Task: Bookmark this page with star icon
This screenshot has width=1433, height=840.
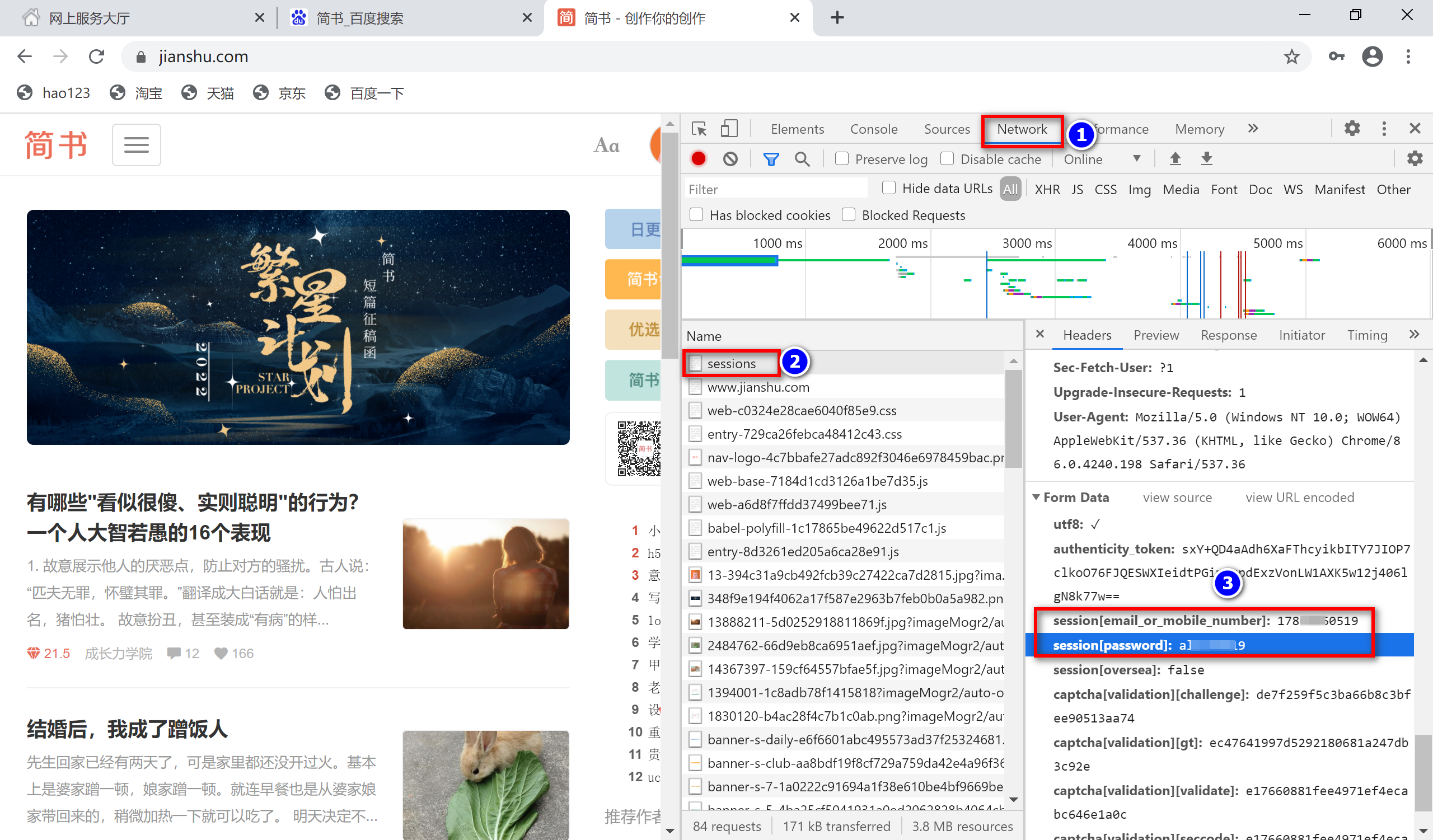Action: 1291,57
